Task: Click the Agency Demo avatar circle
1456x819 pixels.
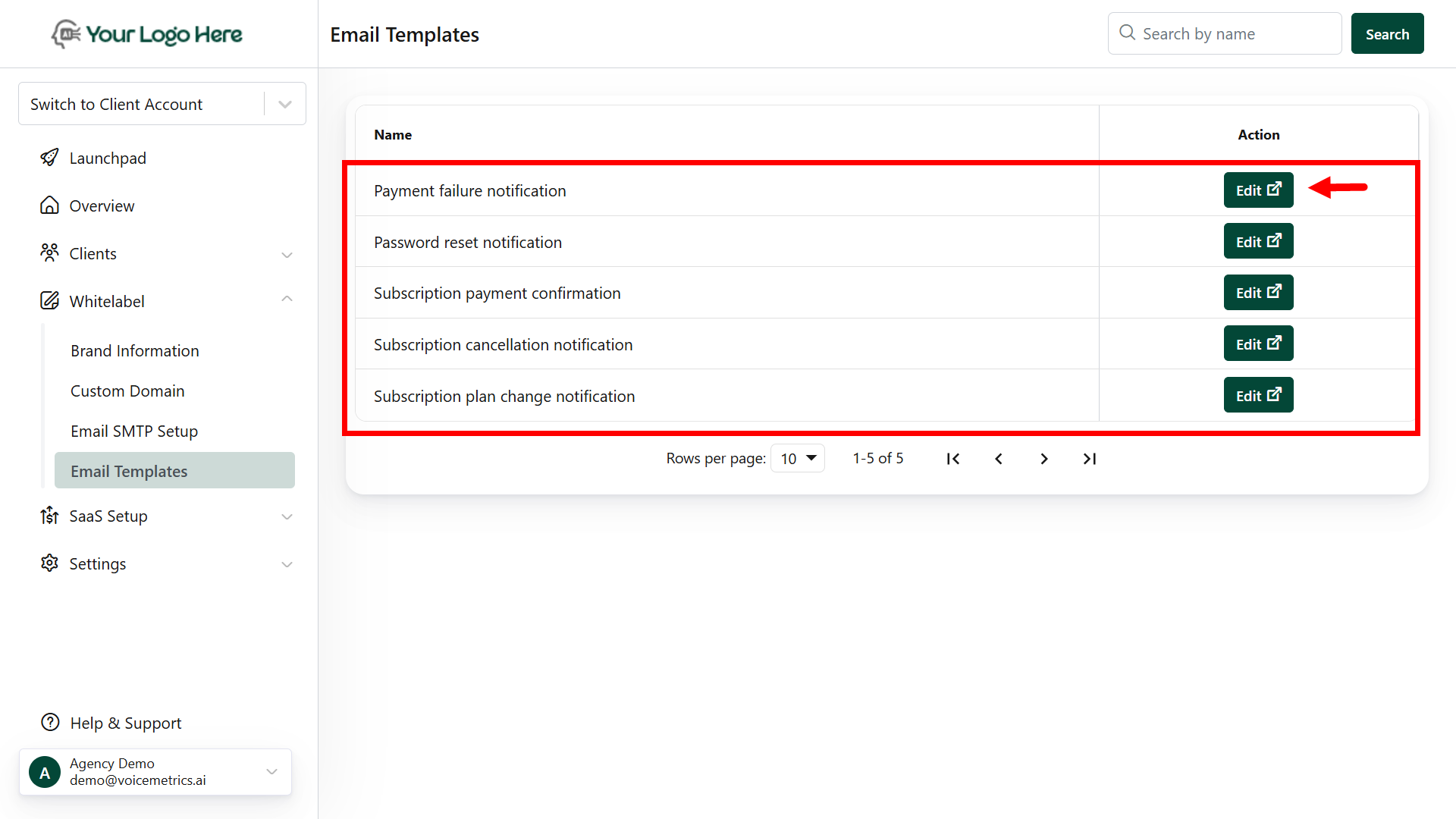Action: pos(44,771)
